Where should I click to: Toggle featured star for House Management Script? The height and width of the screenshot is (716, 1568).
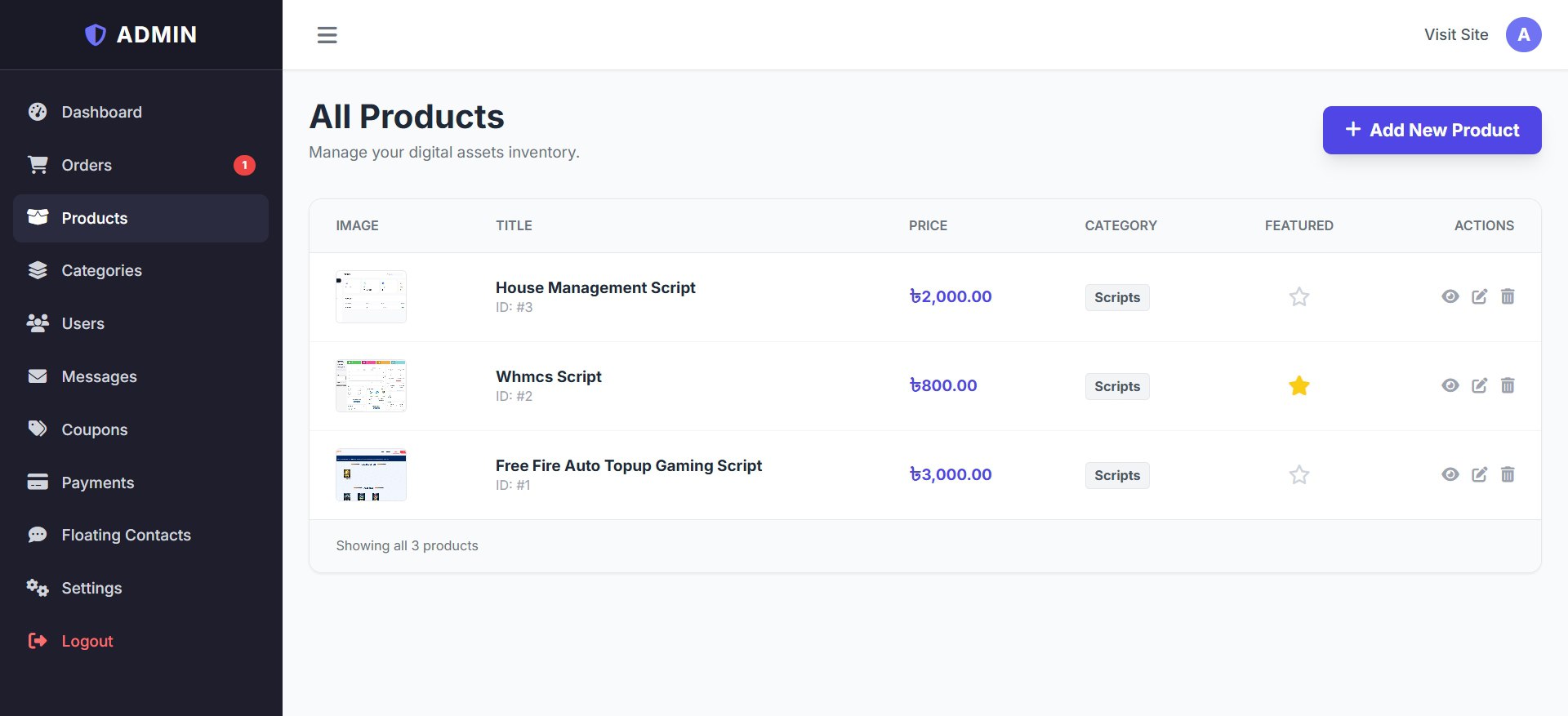coord(1298,296)
